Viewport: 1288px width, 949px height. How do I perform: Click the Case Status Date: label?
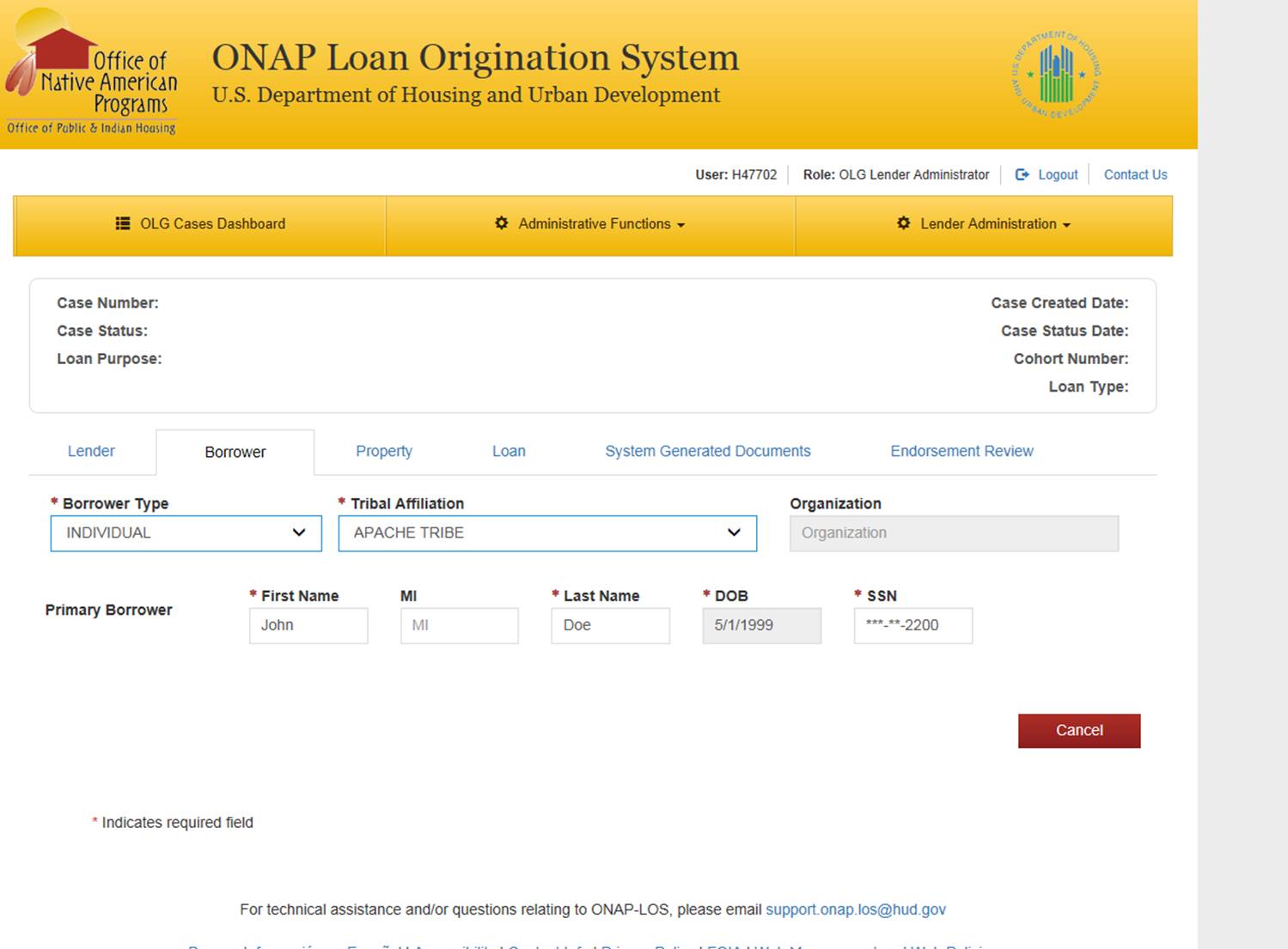[1065, 331]
